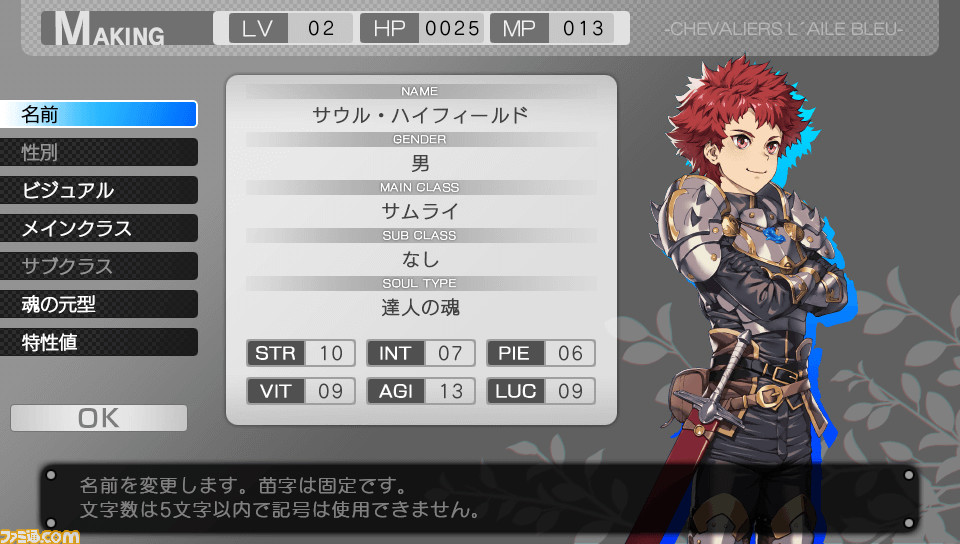Confirm with the OK button
The width and height of the screenshot is (960, 544).
[99, 418]
